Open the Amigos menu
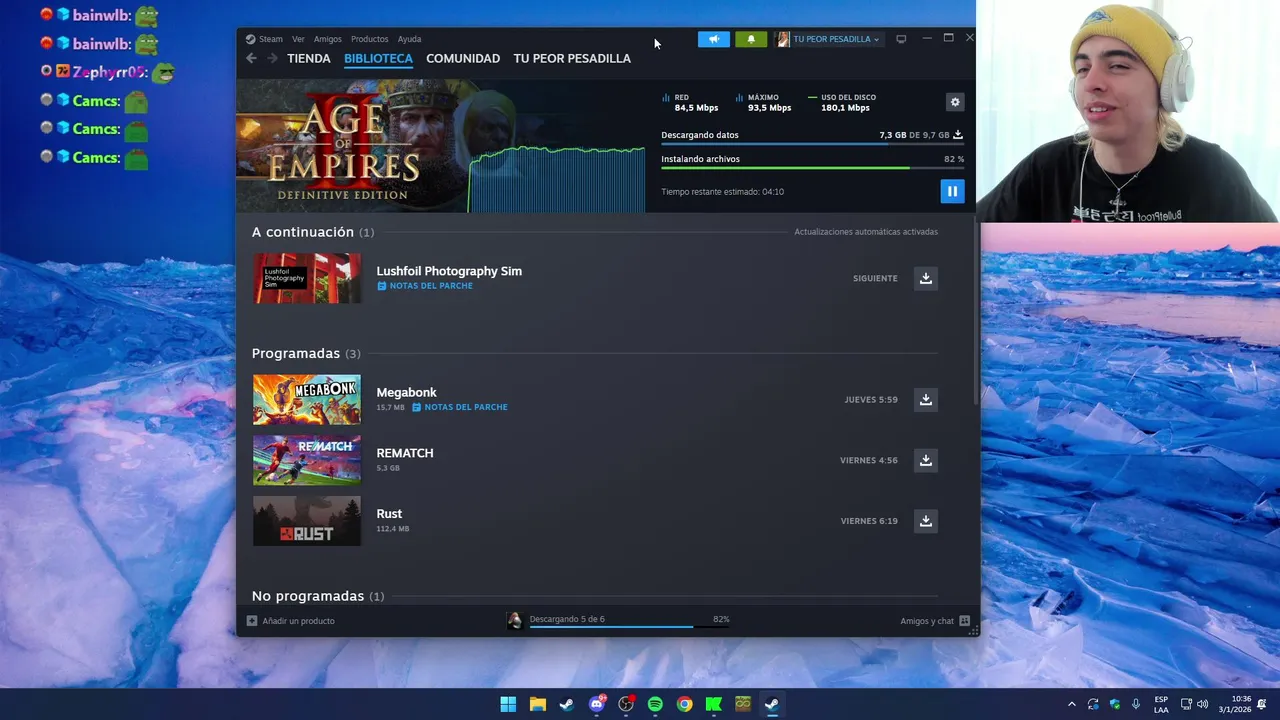The image size is (1280, 720). 328,39
